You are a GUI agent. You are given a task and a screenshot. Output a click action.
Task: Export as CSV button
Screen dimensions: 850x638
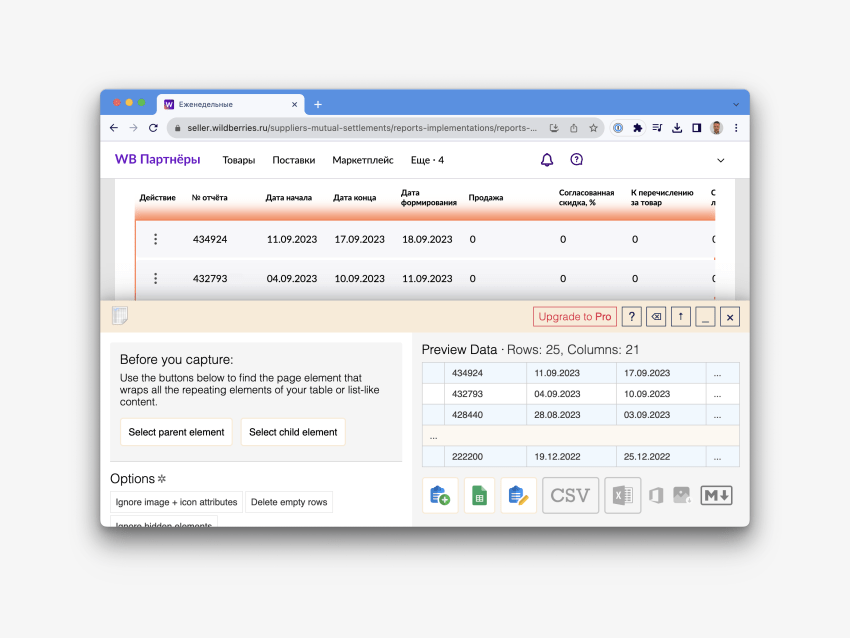570,495
